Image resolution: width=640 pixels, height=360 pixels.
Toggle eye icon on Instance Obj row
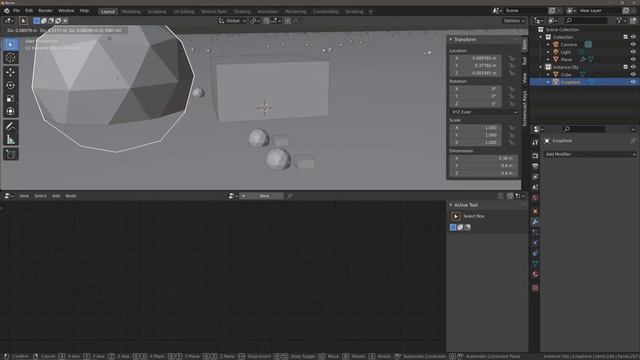click(x=633, y=67)
